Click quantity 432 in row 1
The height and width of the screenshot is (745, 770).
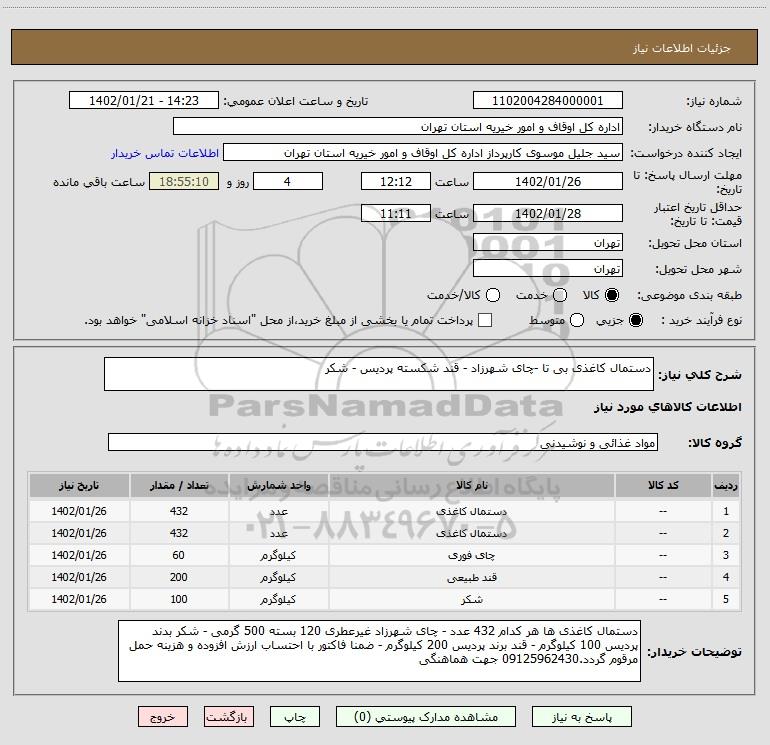[x=179, y=511]
